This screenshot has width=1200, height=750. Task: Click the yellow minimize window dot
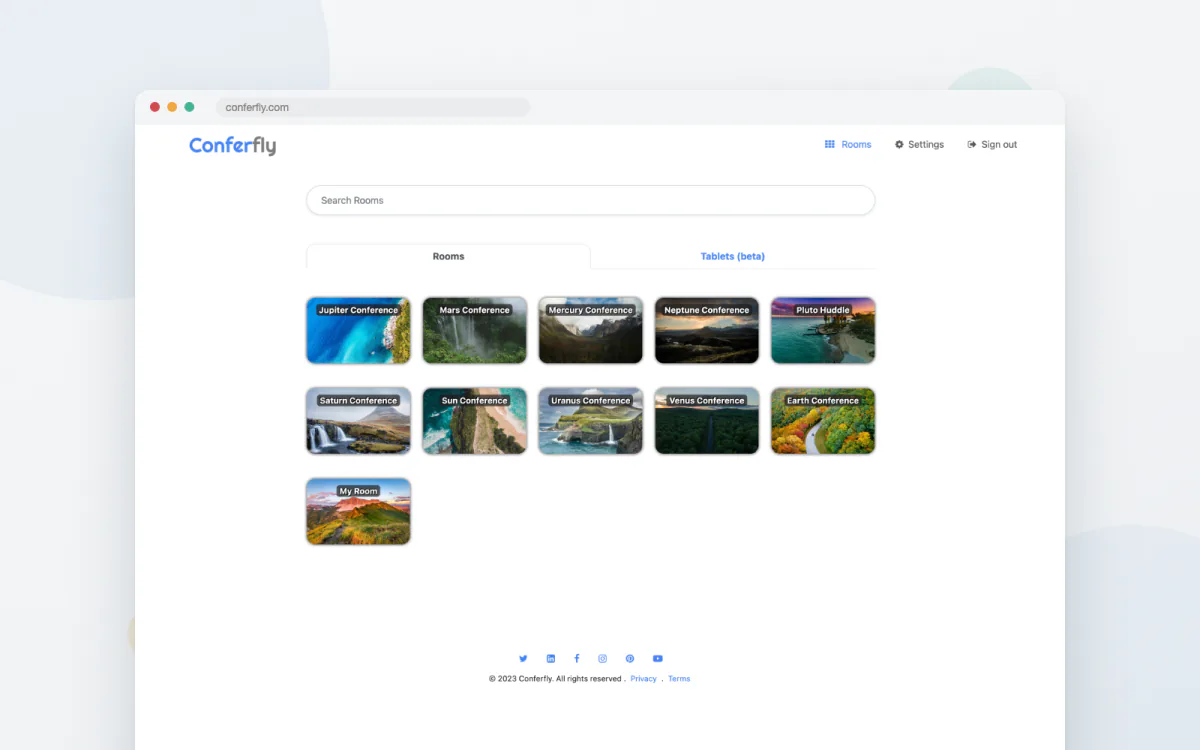(x=172, y=107)
